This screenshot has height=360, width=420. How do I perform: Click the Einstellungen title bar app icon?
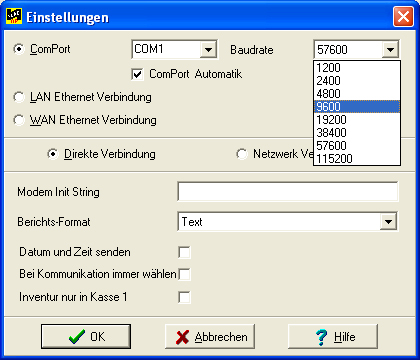(x=14, y=16)
